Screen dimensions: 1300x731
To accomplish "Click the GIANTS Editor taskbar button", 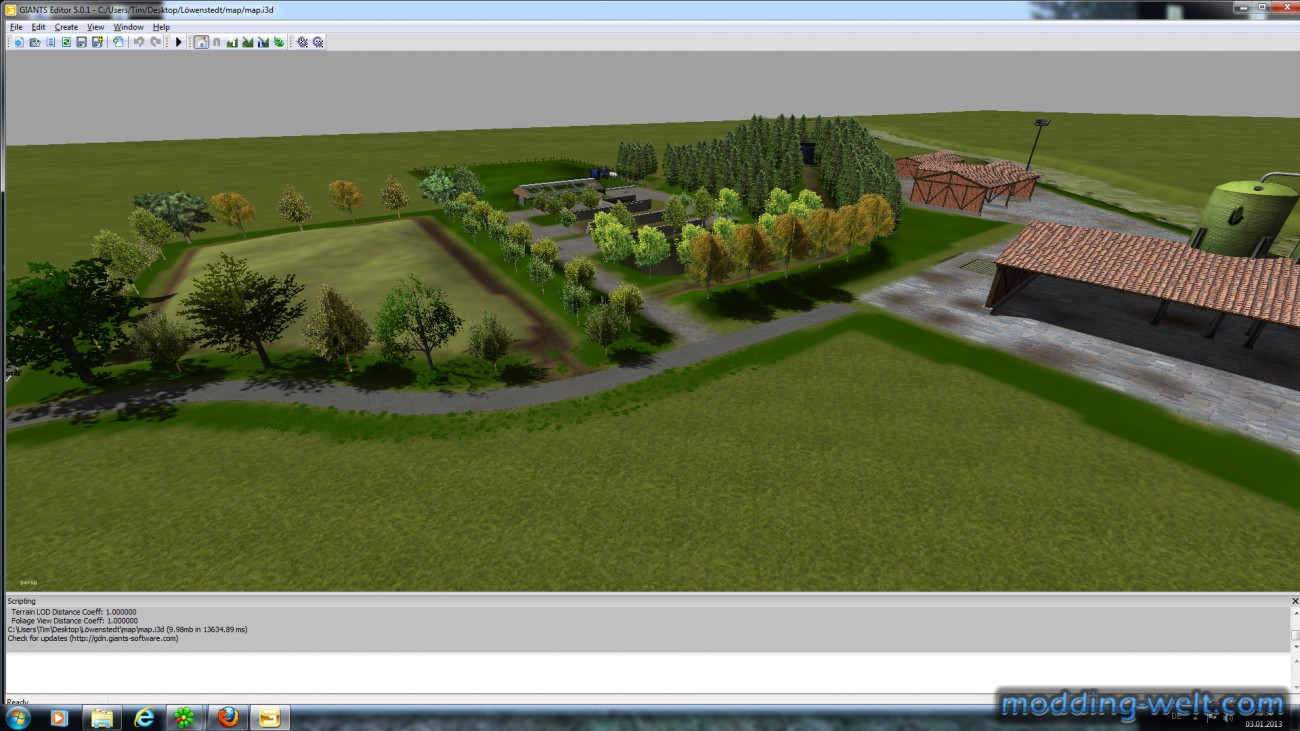I will 269,717.
